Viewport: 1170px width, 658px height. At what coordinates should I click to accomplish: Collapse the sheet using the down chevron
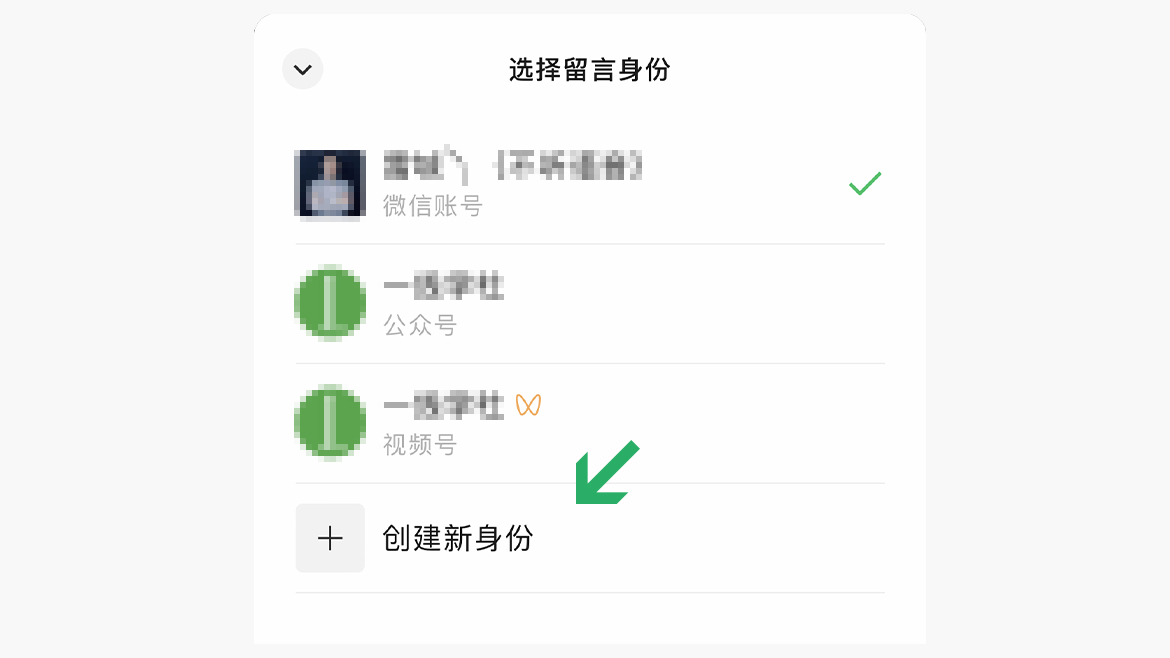(x=302, y=69)
